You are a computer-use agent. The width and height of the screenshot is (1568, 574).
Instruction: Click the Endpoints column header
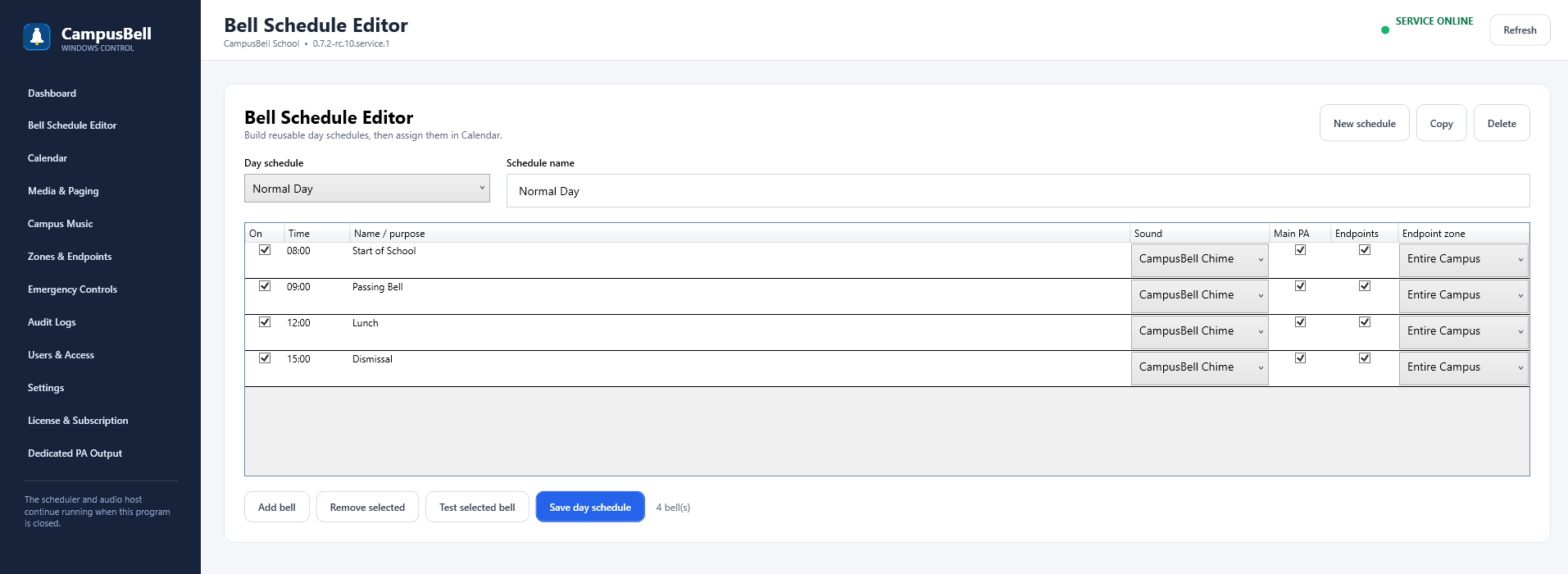pos(1365,234)
